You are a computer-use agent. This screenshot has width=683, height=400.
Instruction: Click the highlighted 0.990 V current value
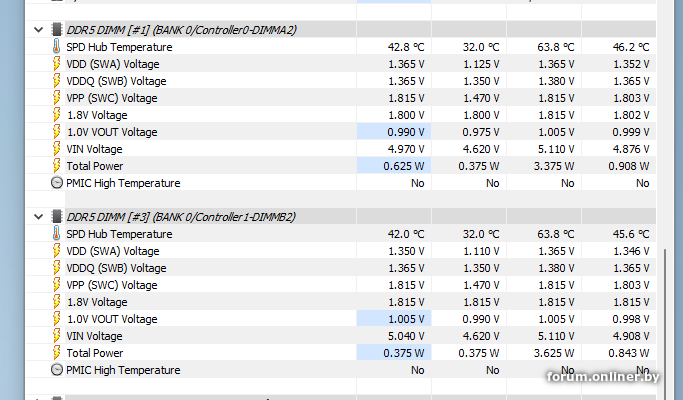[x=406, y=132]
